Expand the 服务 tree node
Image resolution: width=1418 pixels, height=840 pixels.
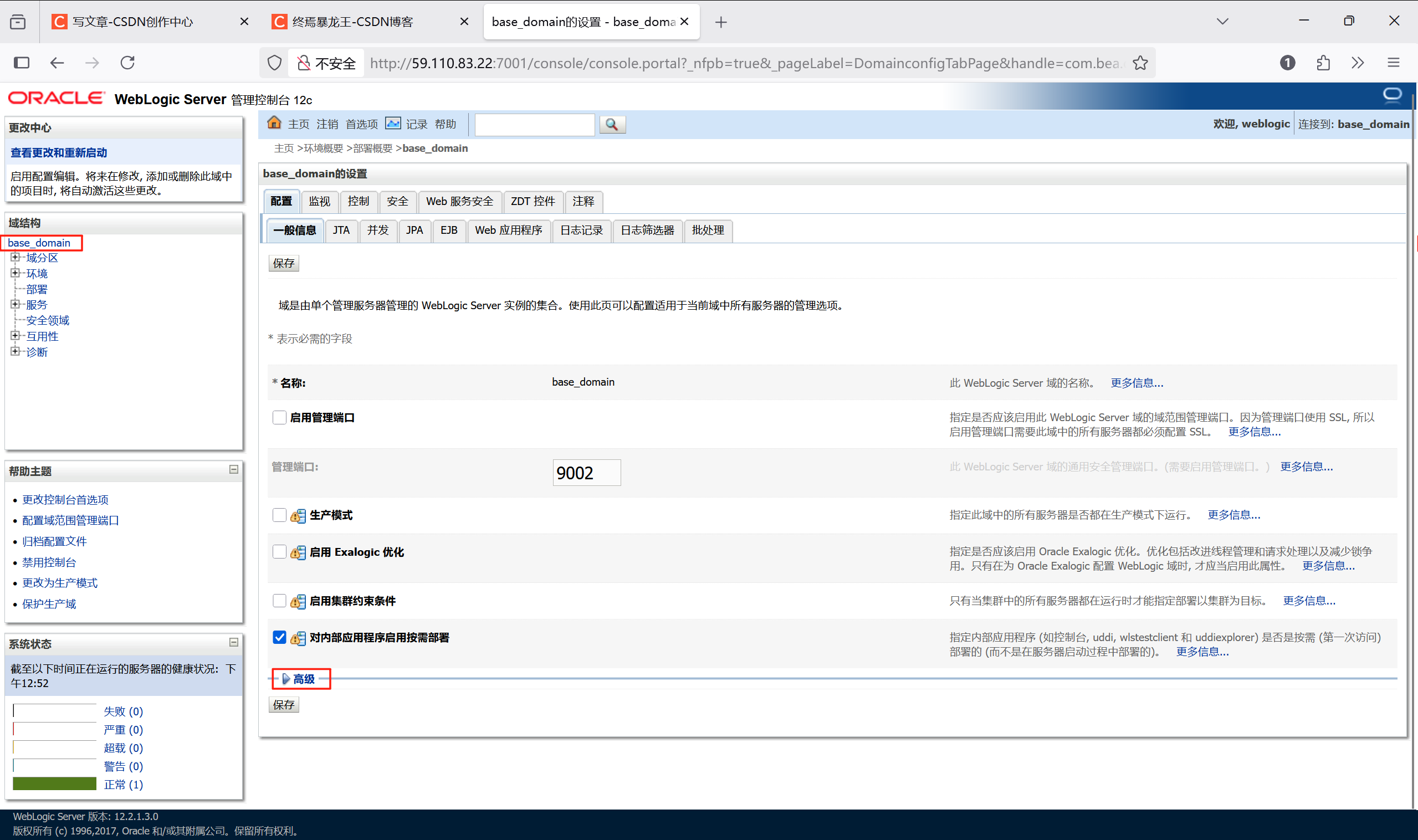(x=16, y=304)
